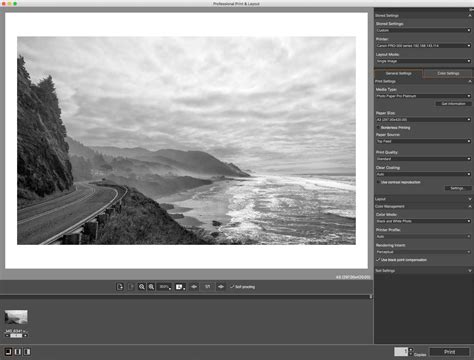Collapse the Stored Settings section
The height and width of the screenshot is (360, 474).
[470, 16]
